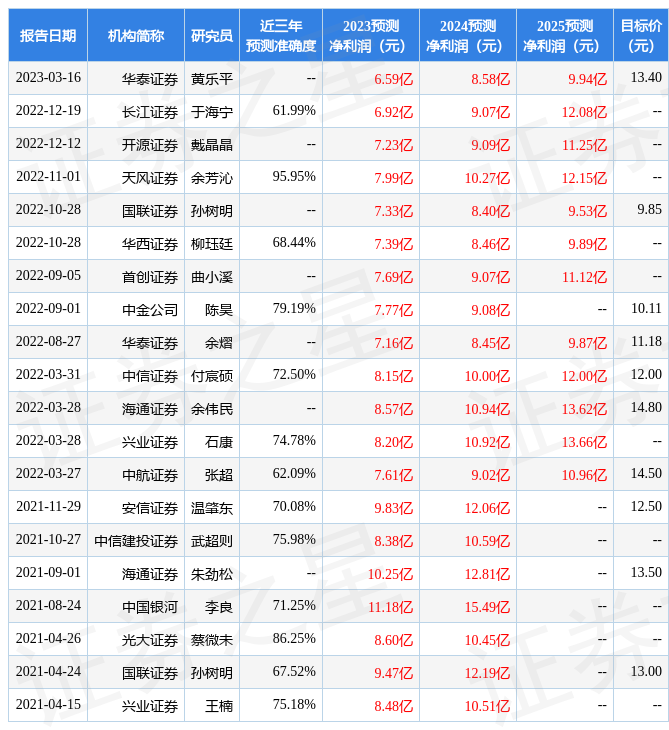Screen dimensions: 669x730
Task: Select institution 华西证券
Action: click(150, 244)
